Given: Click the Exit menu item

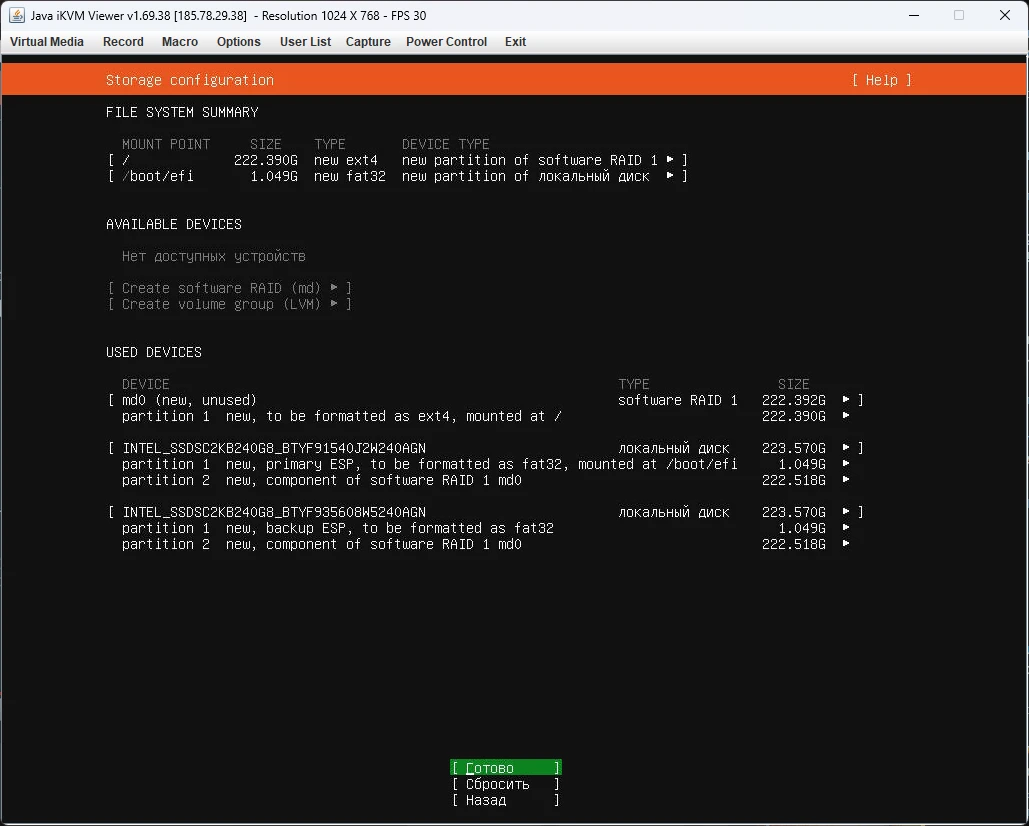Looking at the screenshot, I should [x=515, y=42].
